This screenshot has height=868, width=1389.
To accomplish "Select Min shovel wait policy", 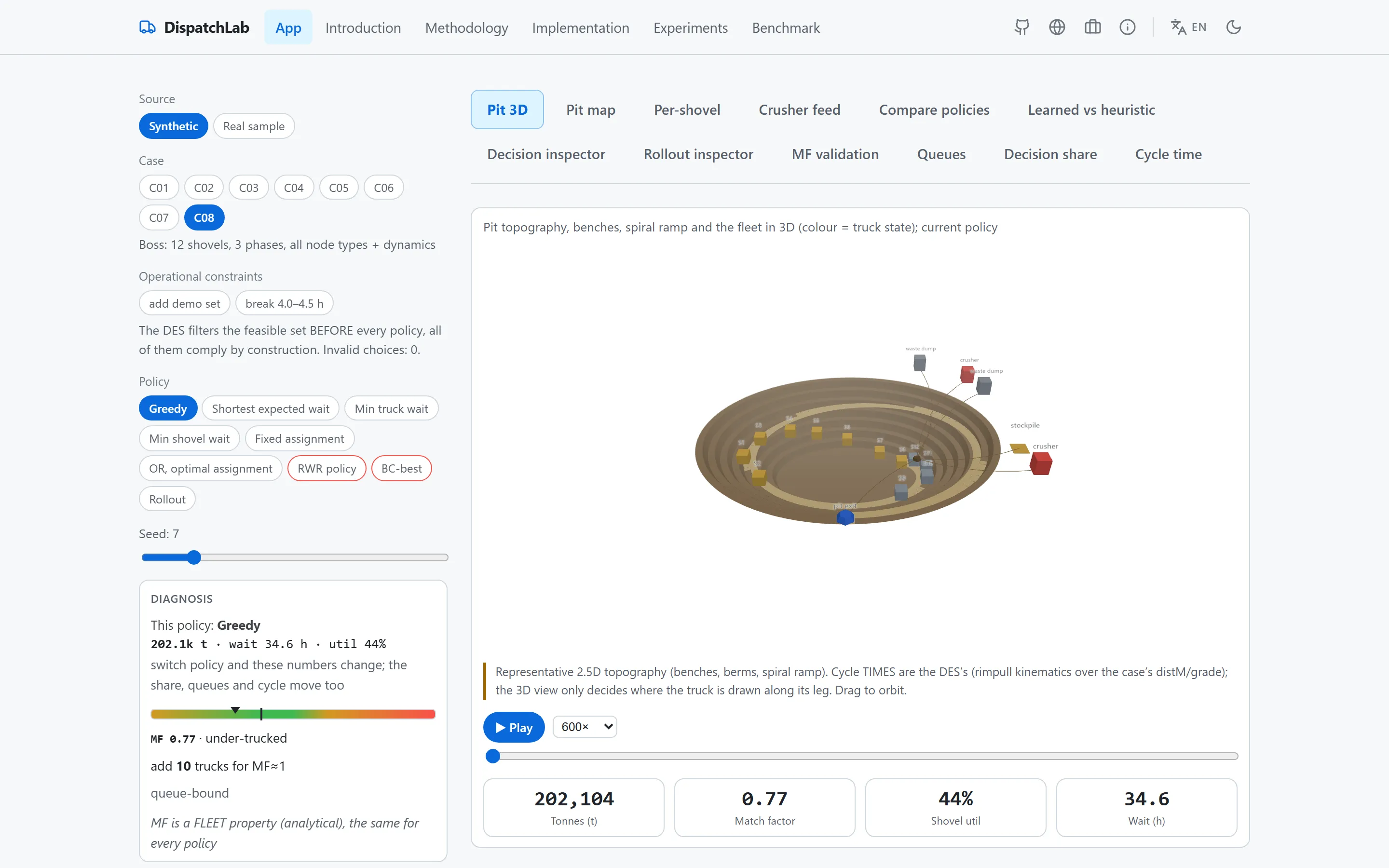I will [x=189, y=439].
